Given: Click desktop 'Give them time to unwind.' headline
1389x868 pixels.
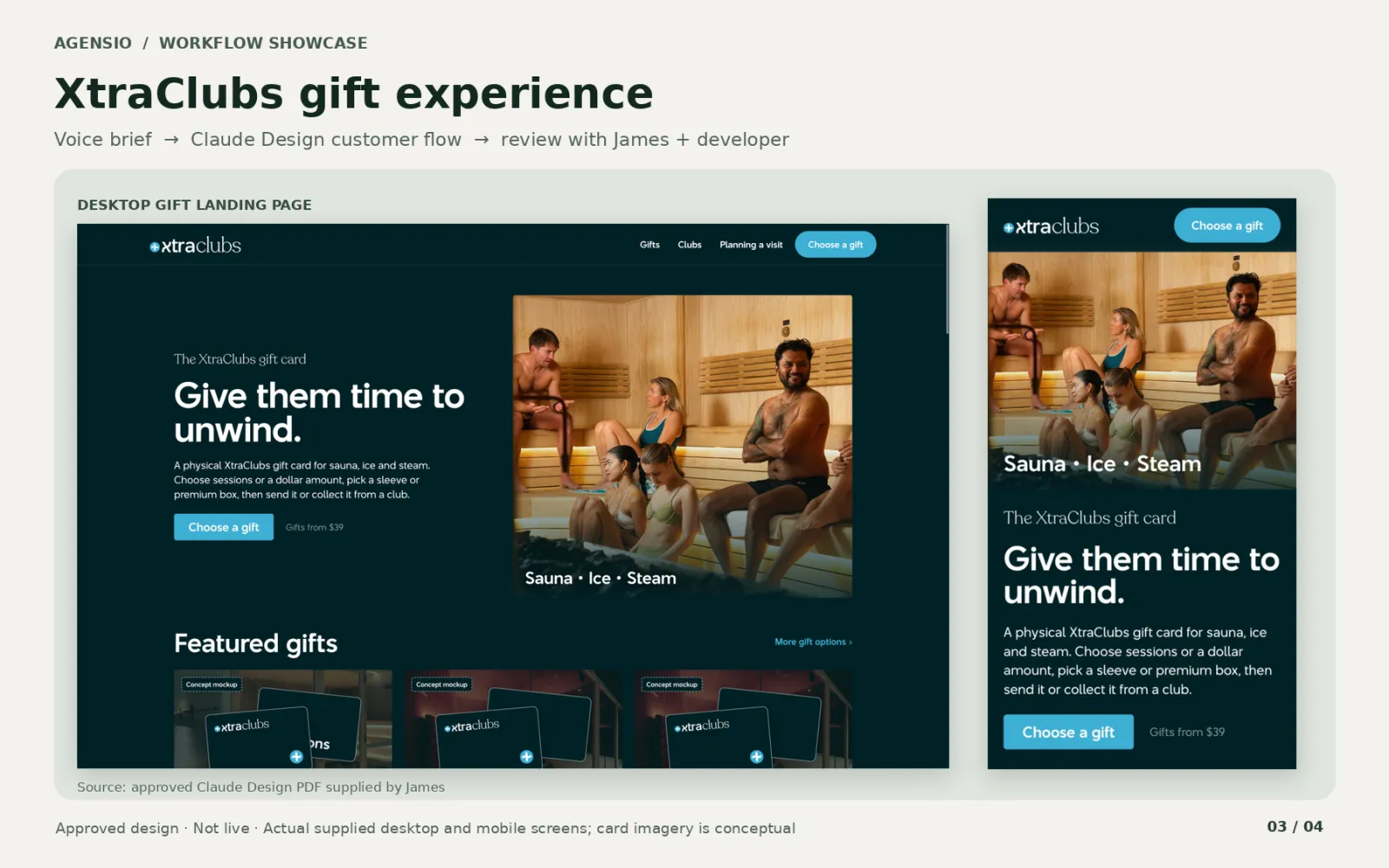Looking at the screenshot, I should click(319, 412).
